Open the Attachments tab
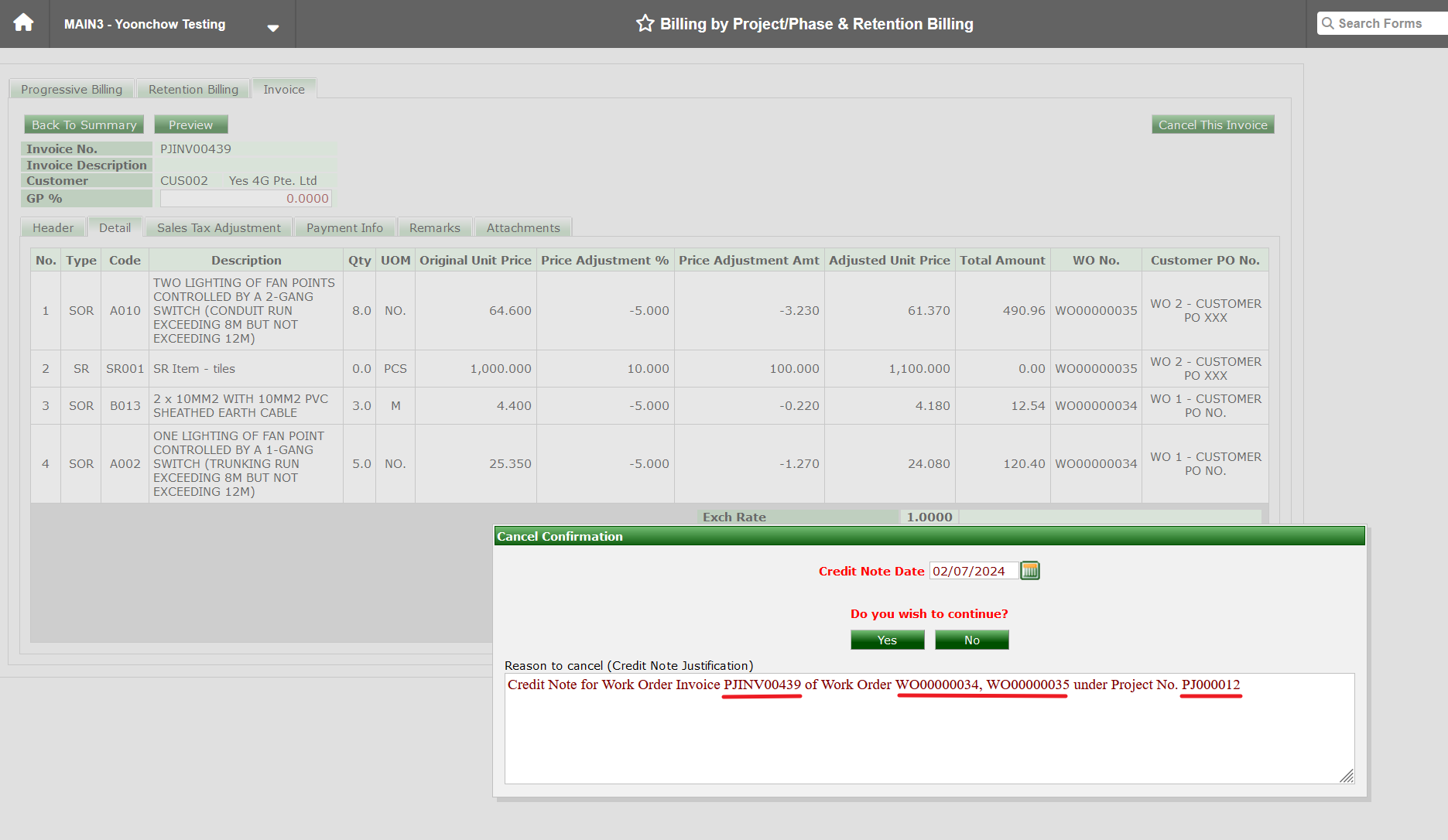The width and height of the screenshot is (1448, 840). pos(522,227)
